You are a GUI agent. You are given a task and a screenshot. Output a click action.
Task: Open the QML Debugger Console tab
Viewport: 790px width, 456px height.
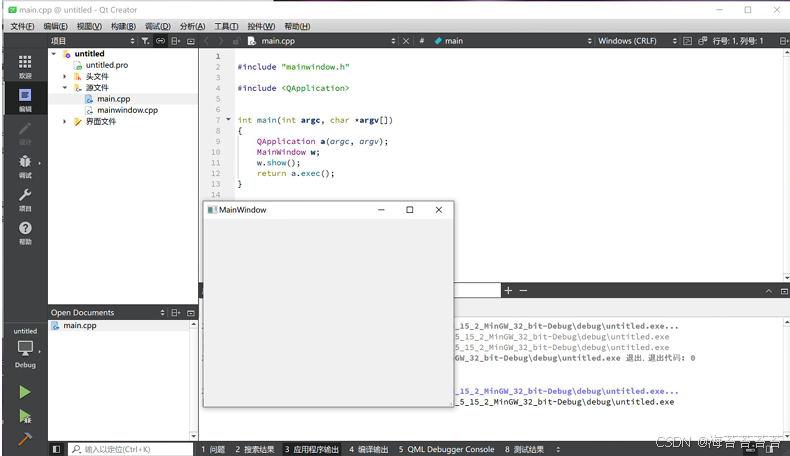(x=446, y=449)
